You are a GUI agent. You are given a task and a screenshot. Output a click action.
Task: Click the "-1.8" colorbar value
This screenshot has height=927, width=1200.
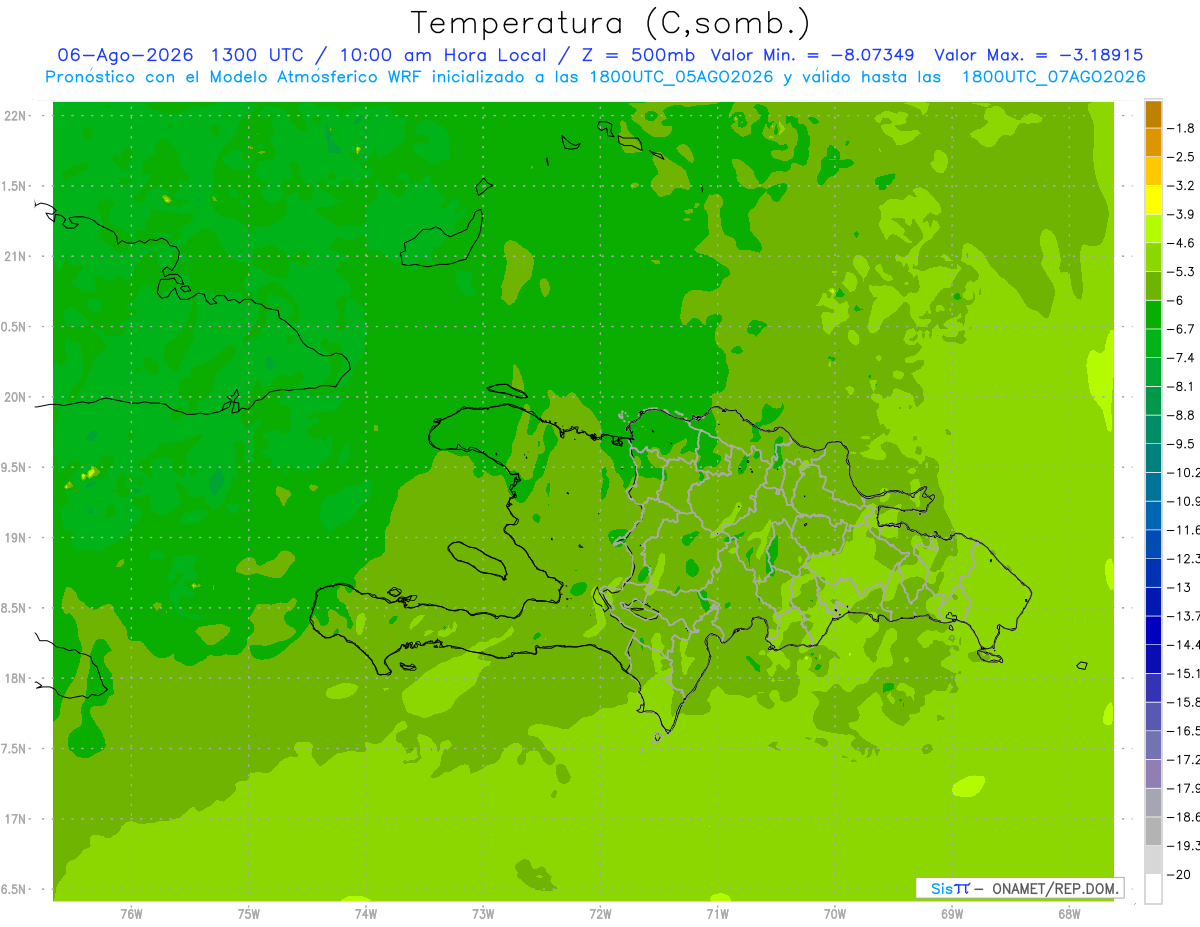pyautogui.click(x=1182, y=128)
